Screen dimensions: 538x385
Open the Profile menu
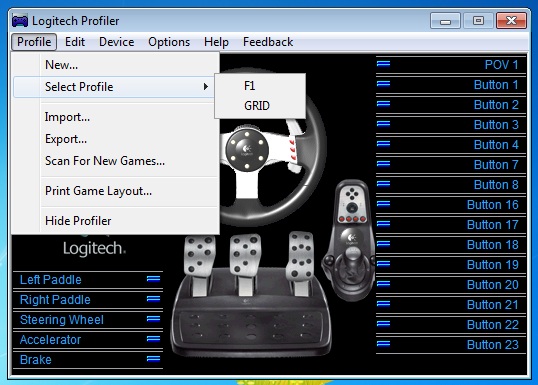point(34,42)
